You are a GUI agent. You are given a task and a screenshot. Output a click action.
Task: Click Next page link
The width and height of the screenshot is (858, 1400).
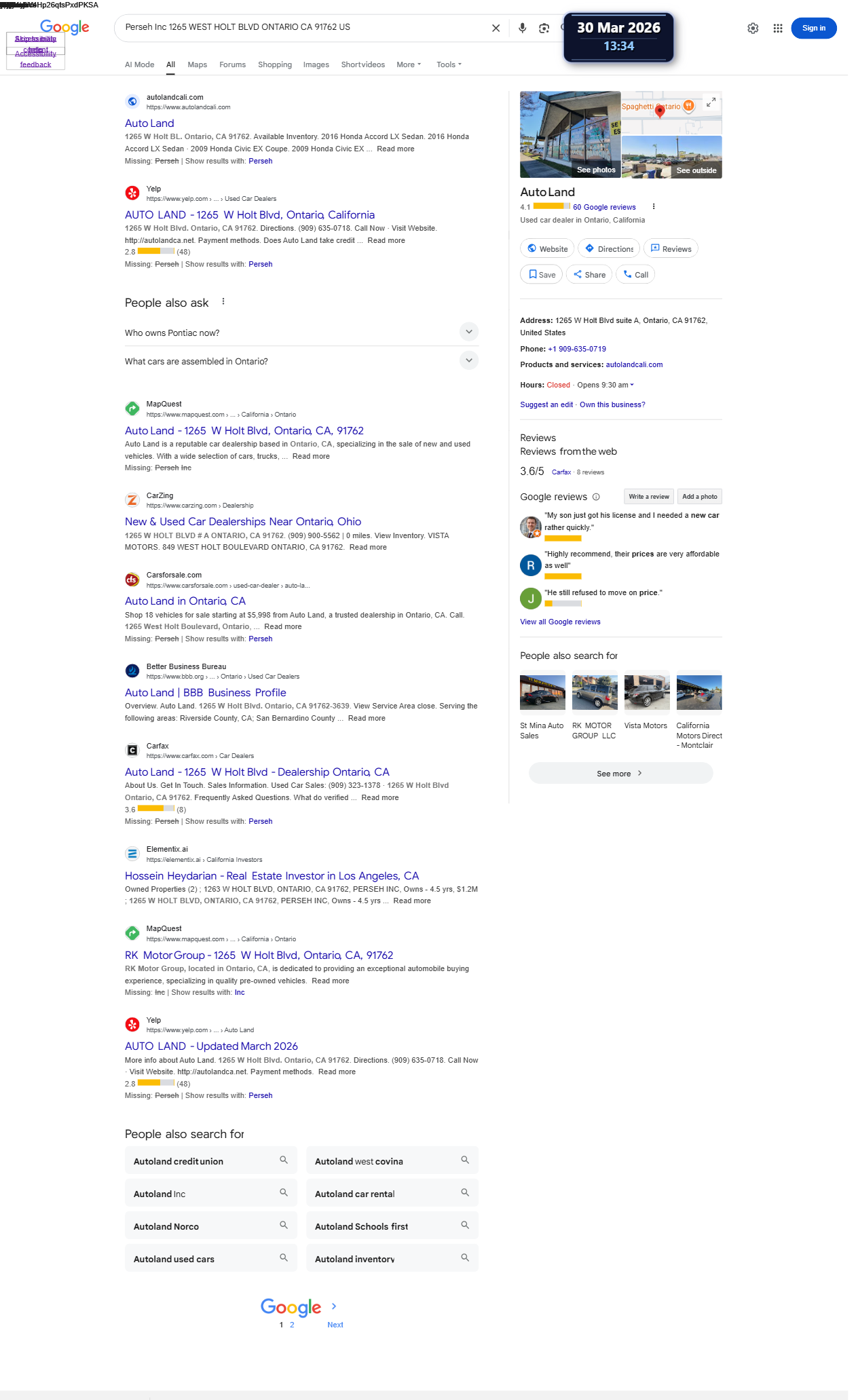click(335, 1325)
